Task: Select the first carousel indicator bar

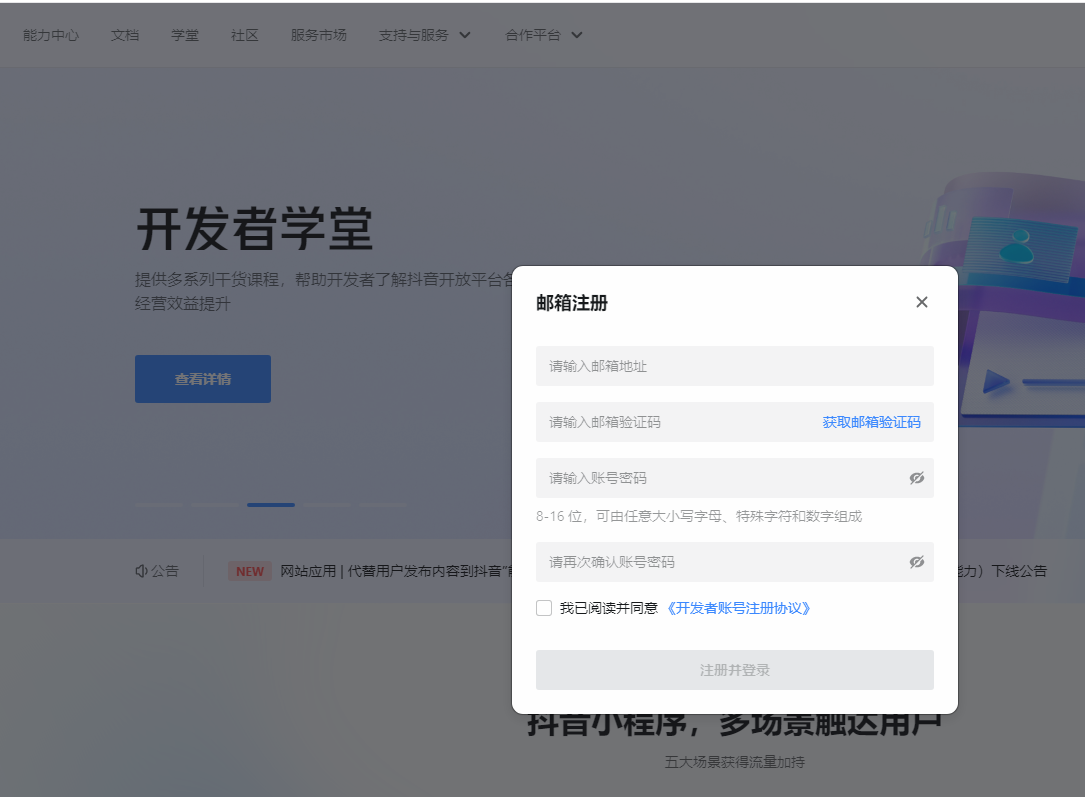Action: (x=159, y=505)
